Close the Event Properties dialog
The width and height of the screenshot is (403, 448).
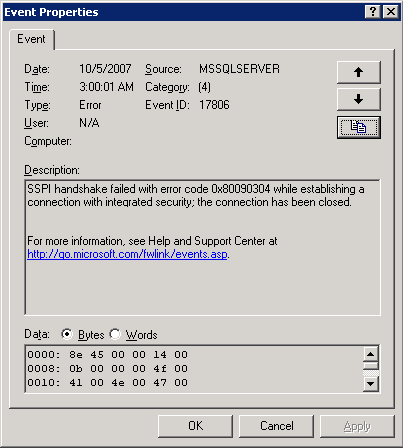(x=391, y=12)
